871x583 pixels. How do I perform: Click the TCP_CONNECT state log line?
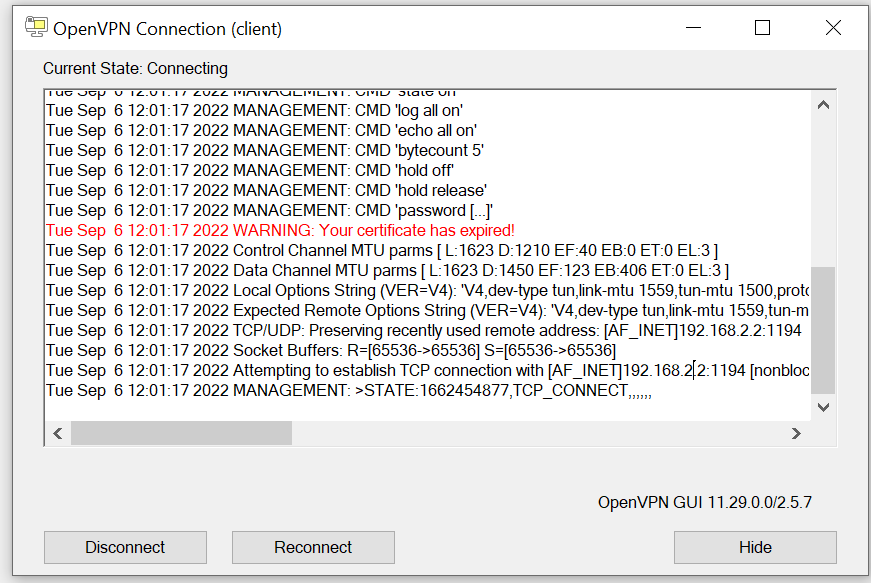tap(300, 390)
